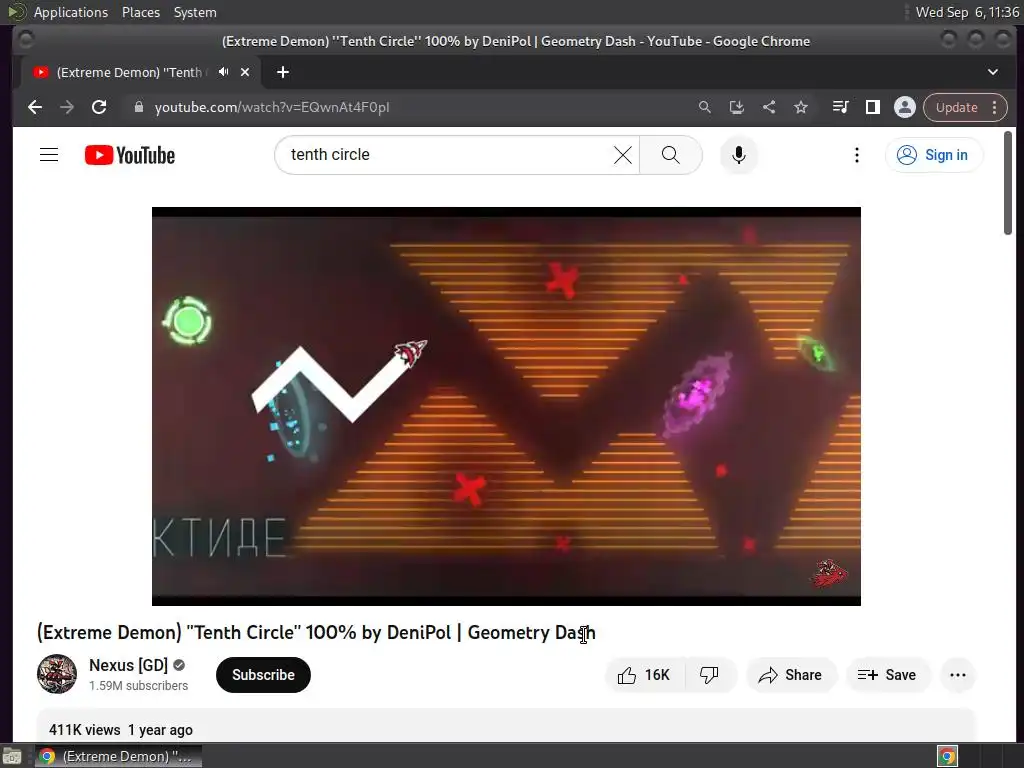
Task: Open the Applications menu
Action: (x=71, y=12)
